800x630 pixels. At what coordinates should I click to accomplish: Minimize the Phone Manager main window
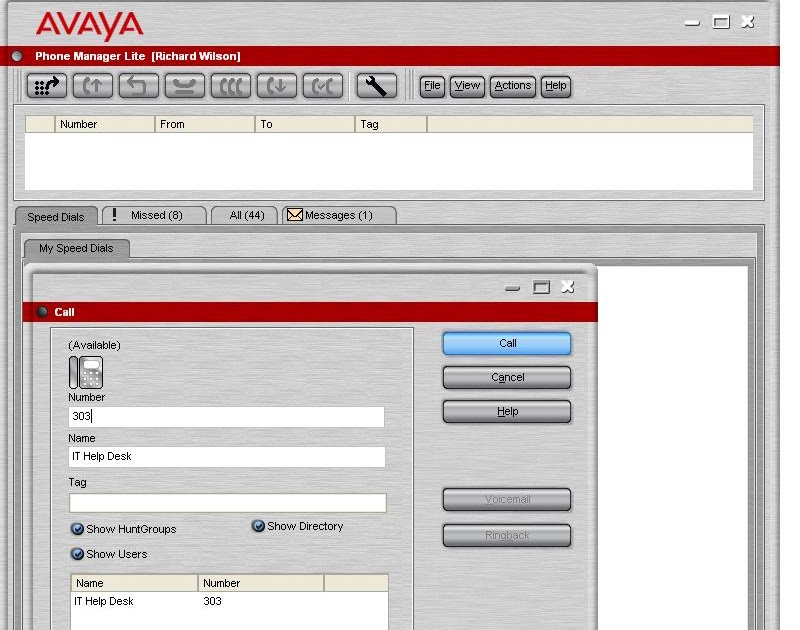692,23
